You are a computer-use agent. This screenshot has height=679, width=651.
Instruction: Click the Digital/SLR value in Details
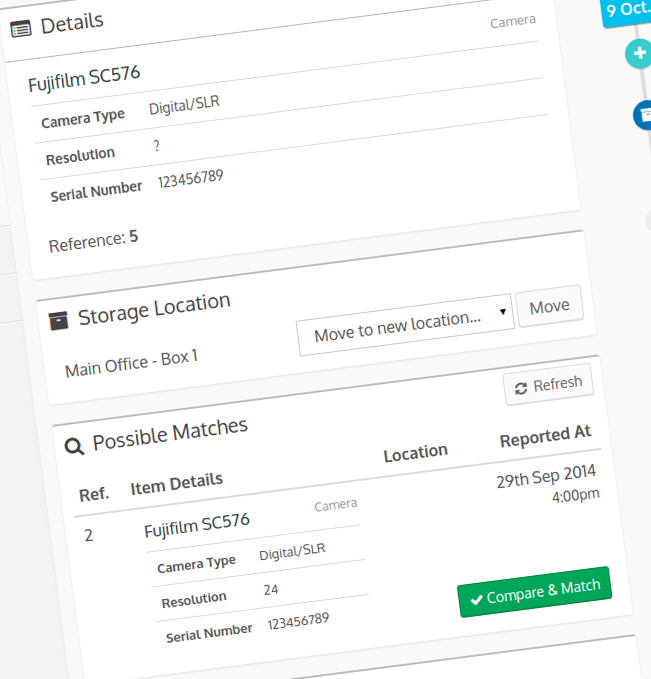tap(185, 106)
